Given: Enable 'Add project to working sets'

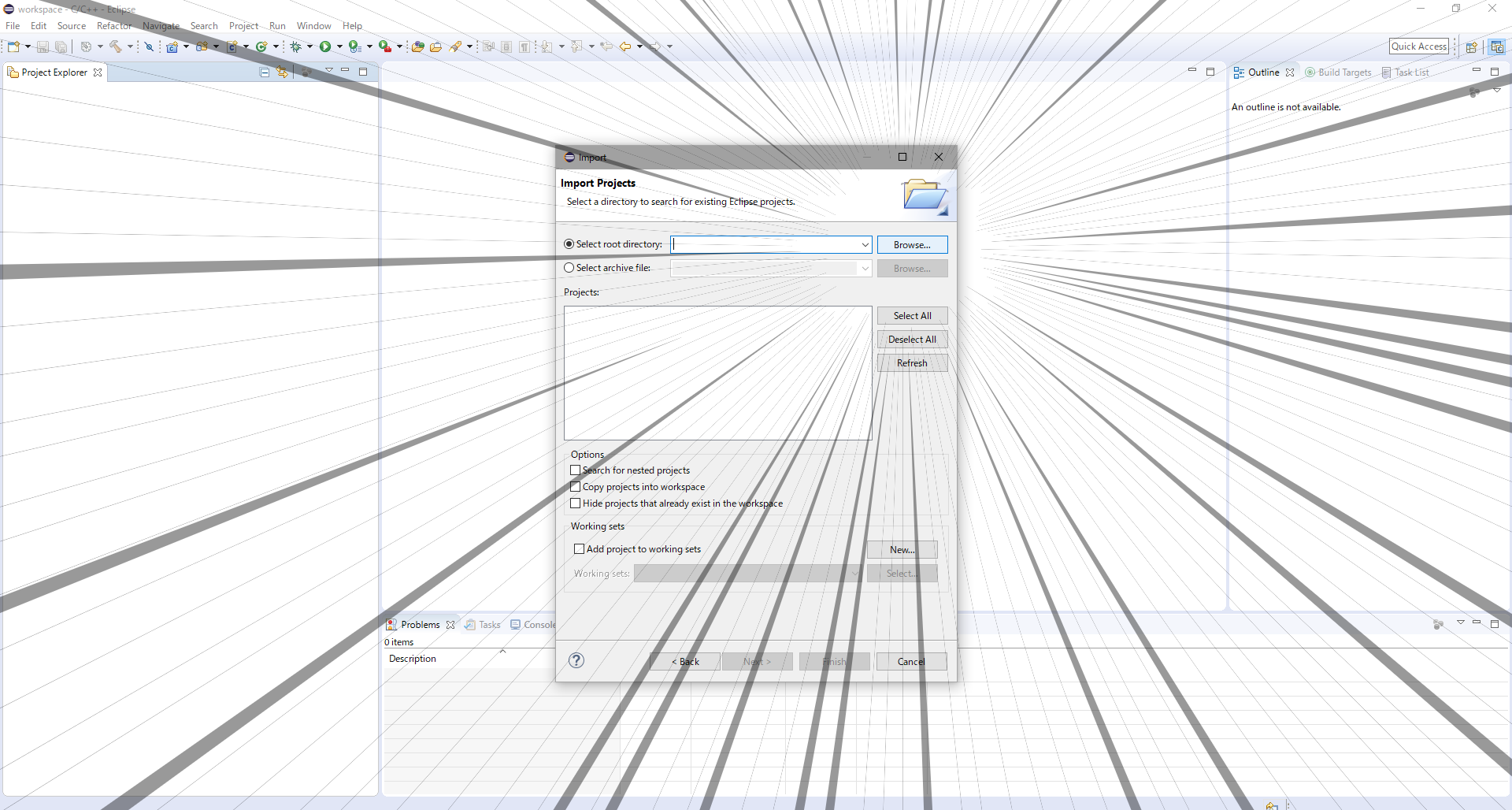Looking at the screenshot, I should click(580, 549).
